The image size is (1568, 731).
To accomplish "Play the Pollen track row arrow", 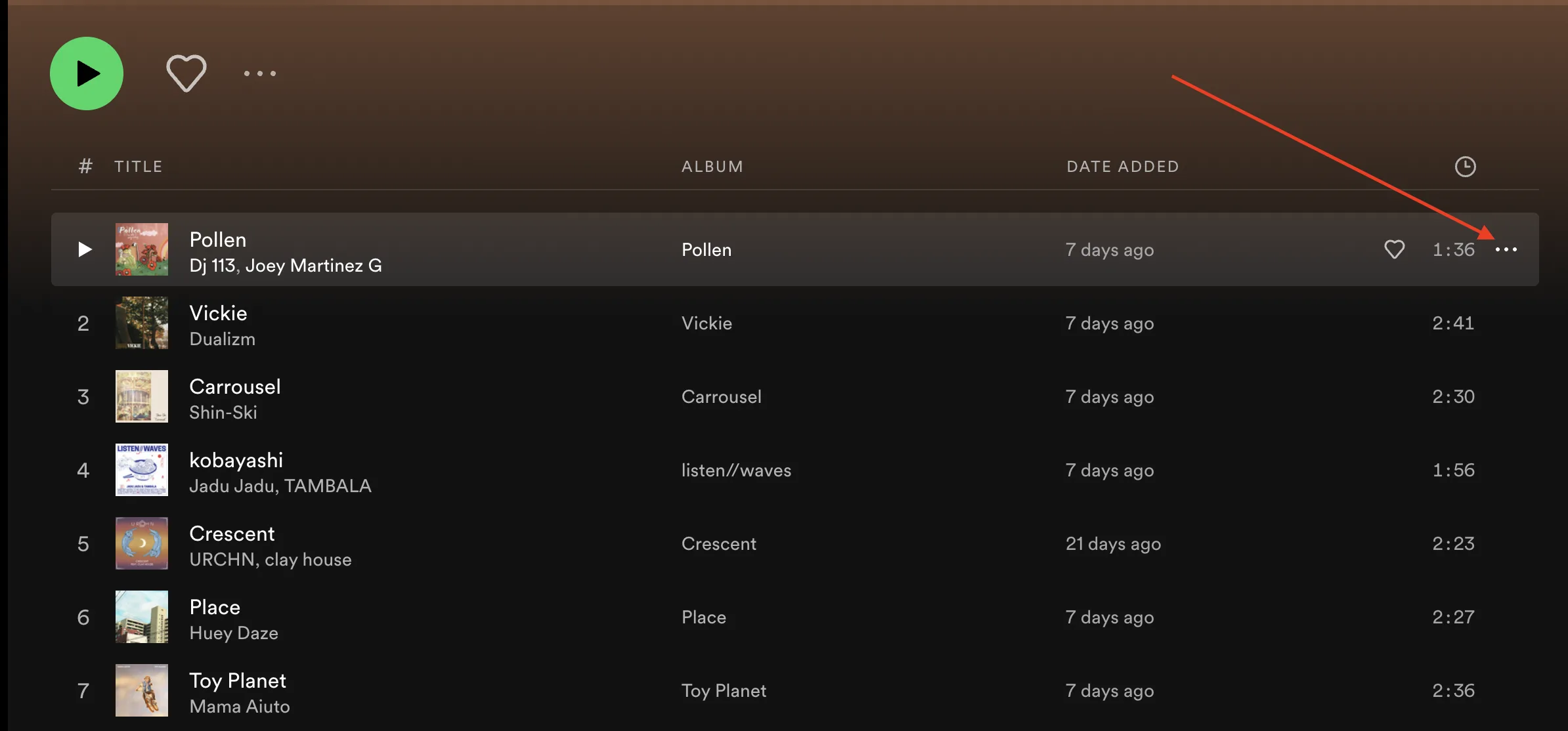I will point(85,249).
